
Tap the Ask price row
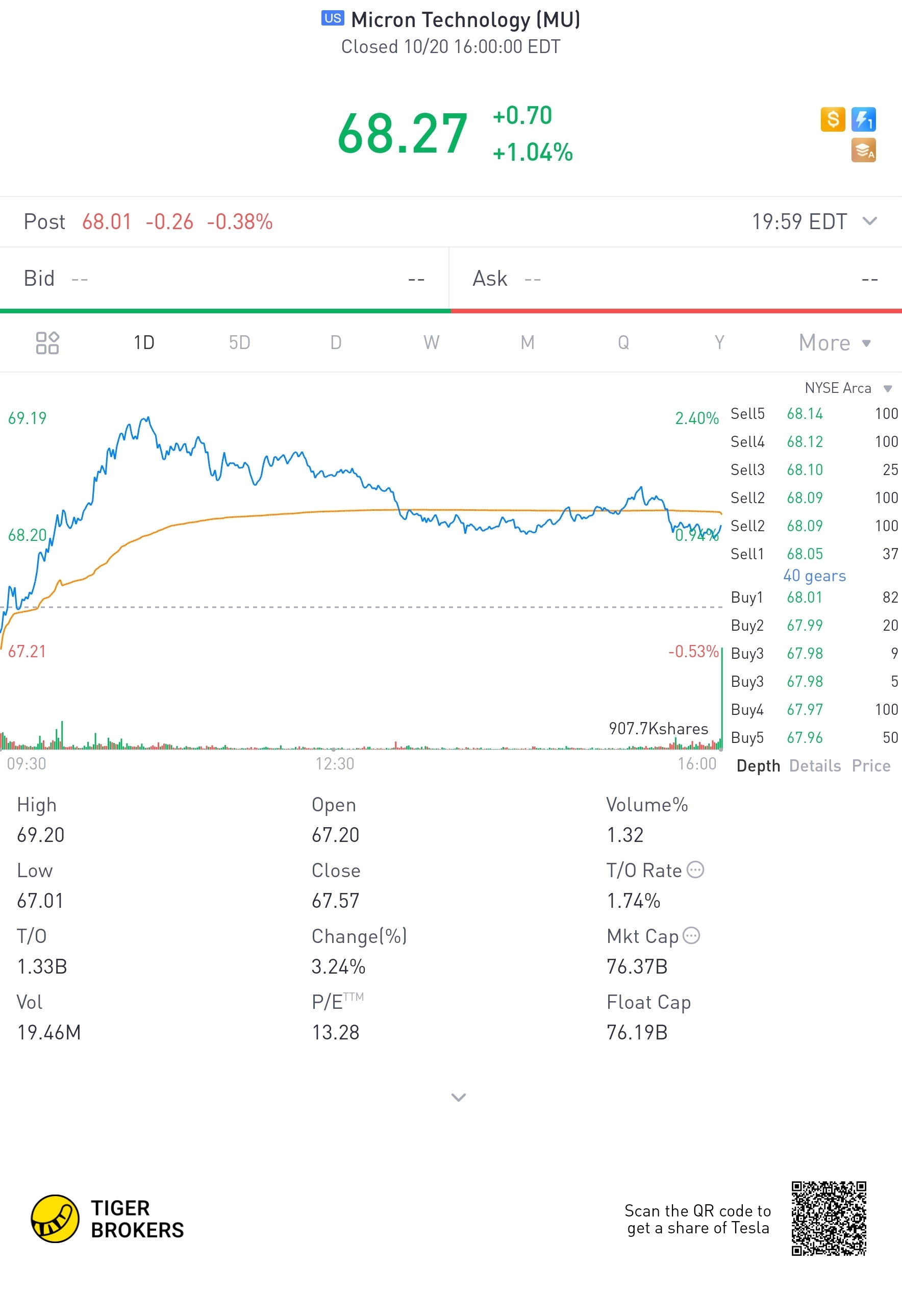675,279
